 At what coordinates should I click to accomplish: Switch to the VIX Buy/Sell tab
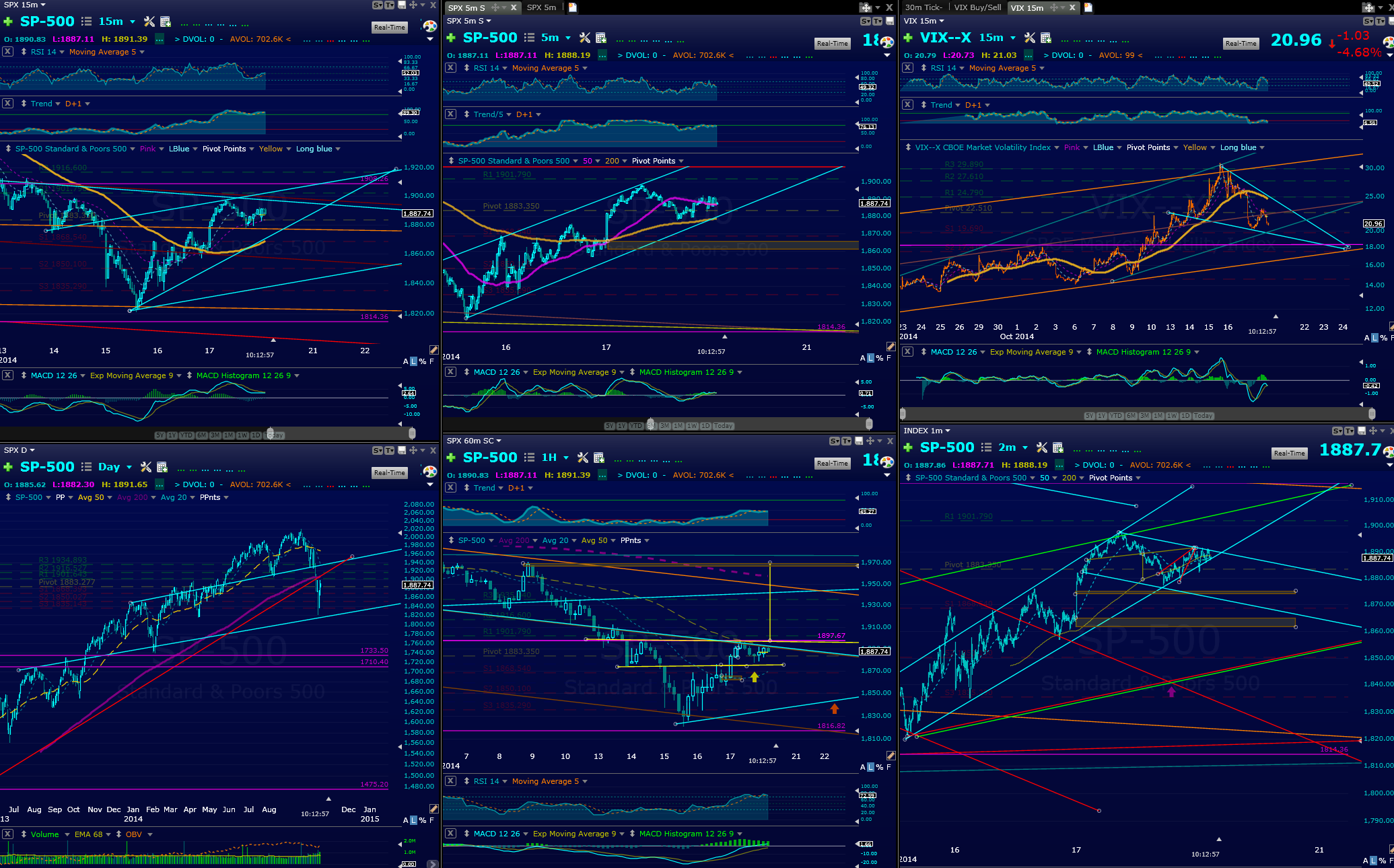pos(977,7)
